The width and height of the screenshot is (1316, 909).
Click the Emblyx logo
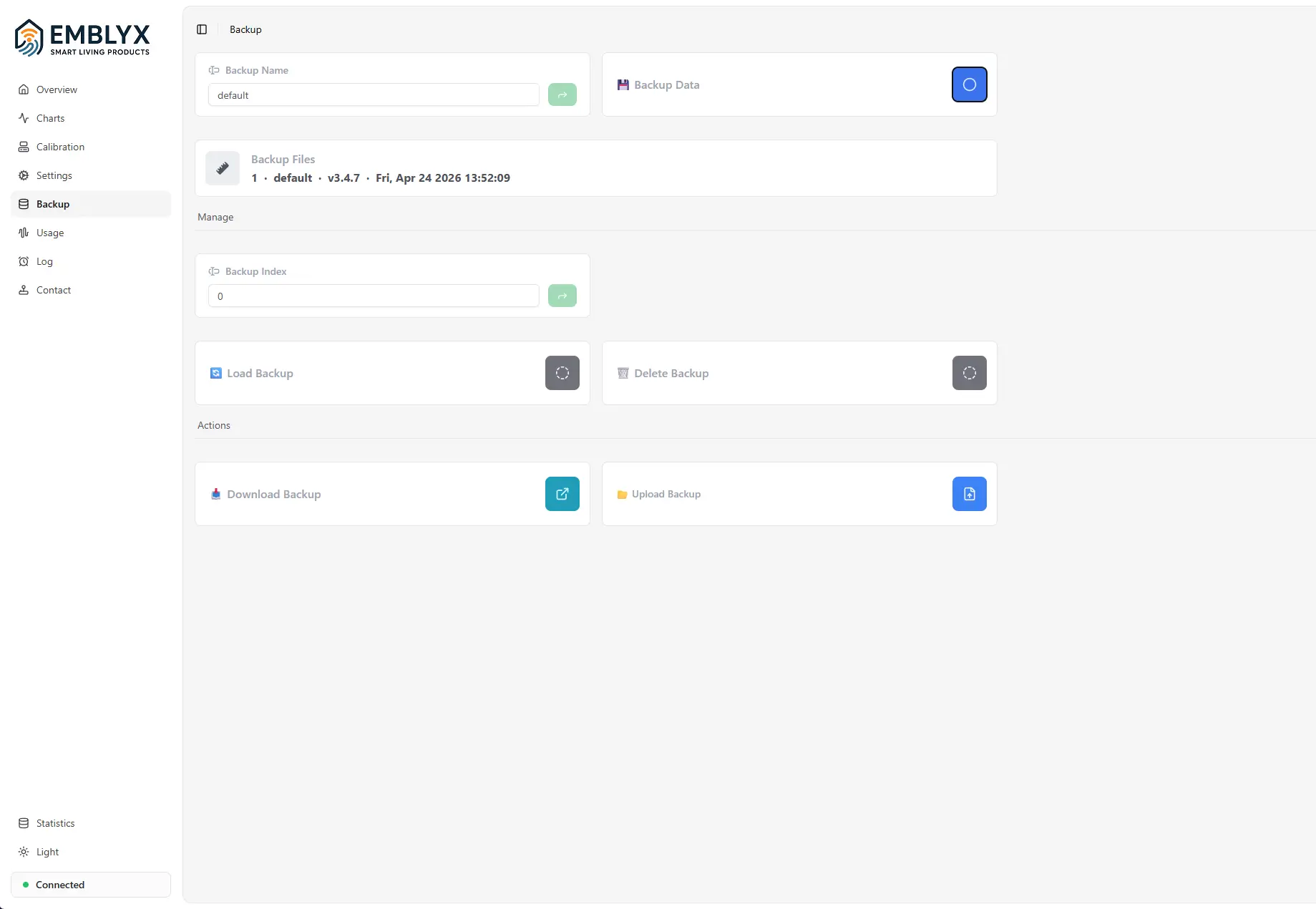point(82,38)
